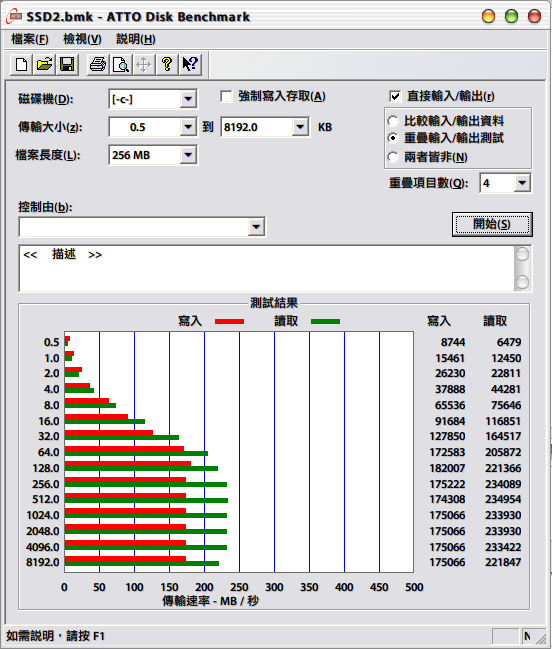This screenshot has width=553, height=649.
Task: Print results with the printer icon
Action: click(x=98, y=65)
